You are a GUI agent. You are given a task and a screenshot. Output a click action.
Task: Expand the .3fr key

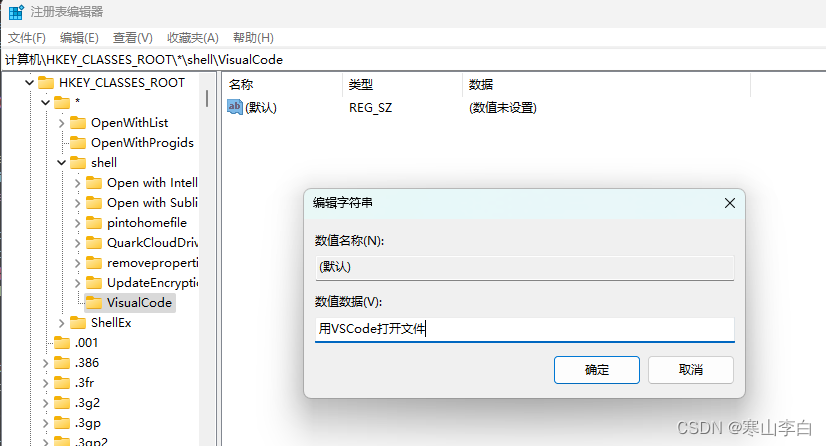coord(45,383)
